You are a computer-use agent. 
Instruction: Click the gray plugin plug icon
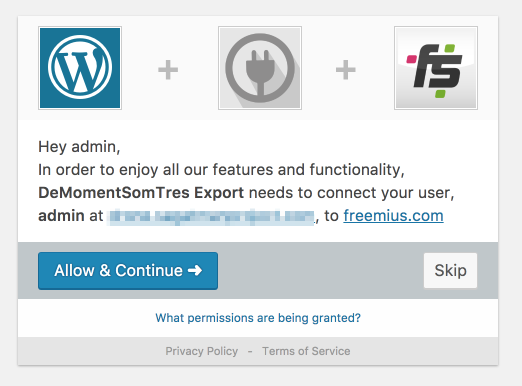[260, 68]
